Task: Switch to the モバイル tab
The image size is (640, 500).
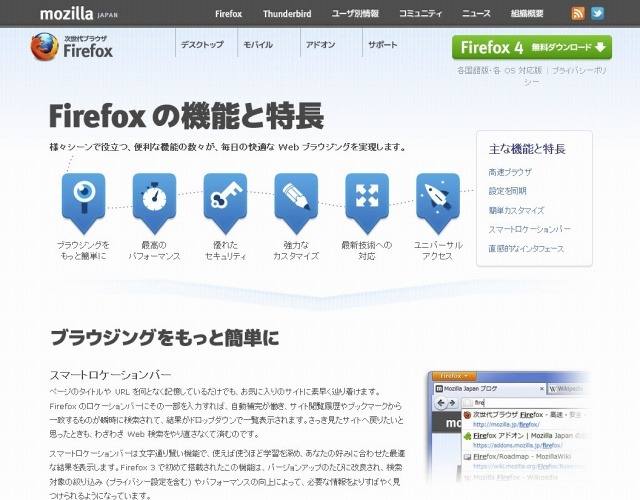Action: coord(258,44)
